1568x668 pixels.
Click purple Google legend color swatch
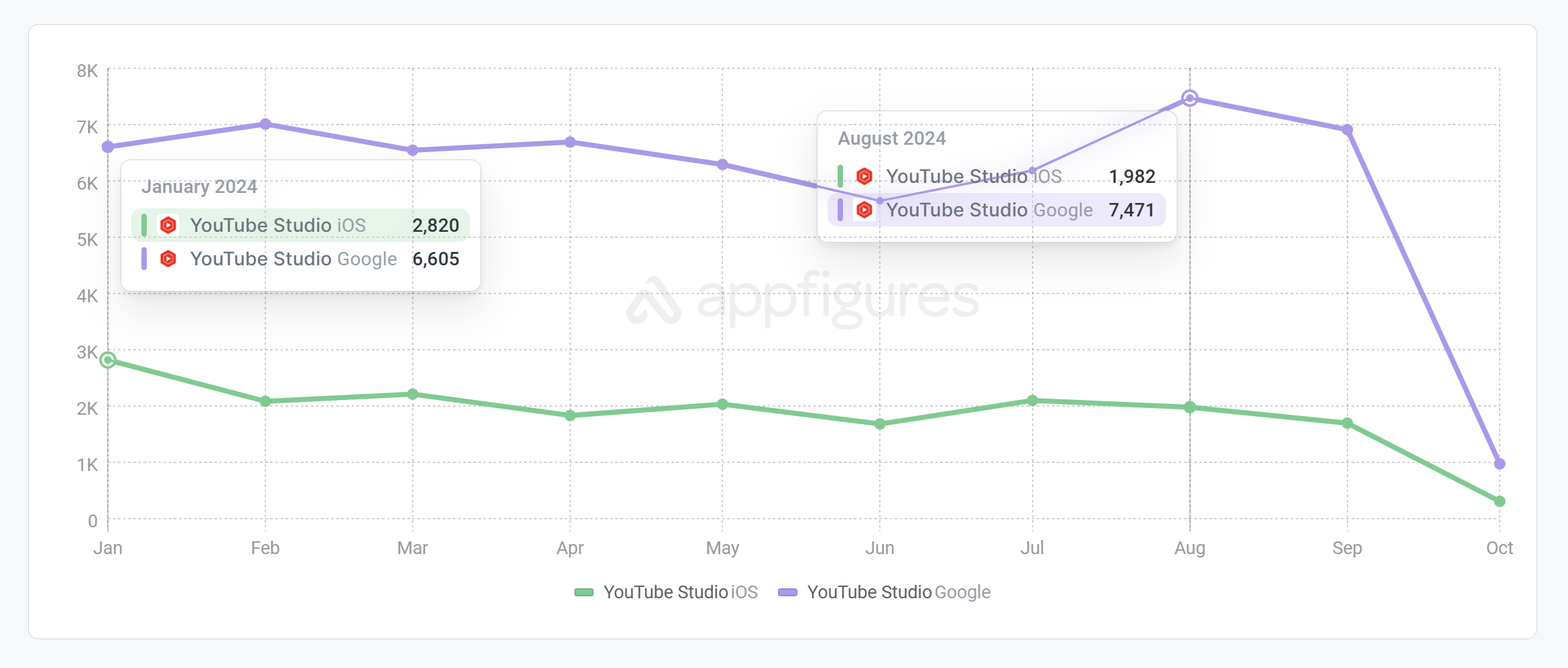pyautogui.click(x=788, y=592)
